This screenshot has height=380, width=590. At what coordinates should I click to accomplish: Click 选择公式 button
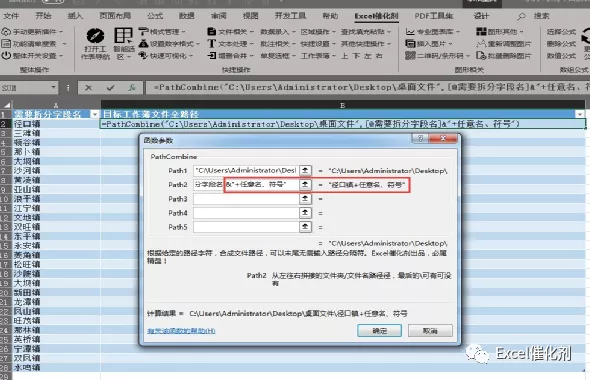coord(561,32)
